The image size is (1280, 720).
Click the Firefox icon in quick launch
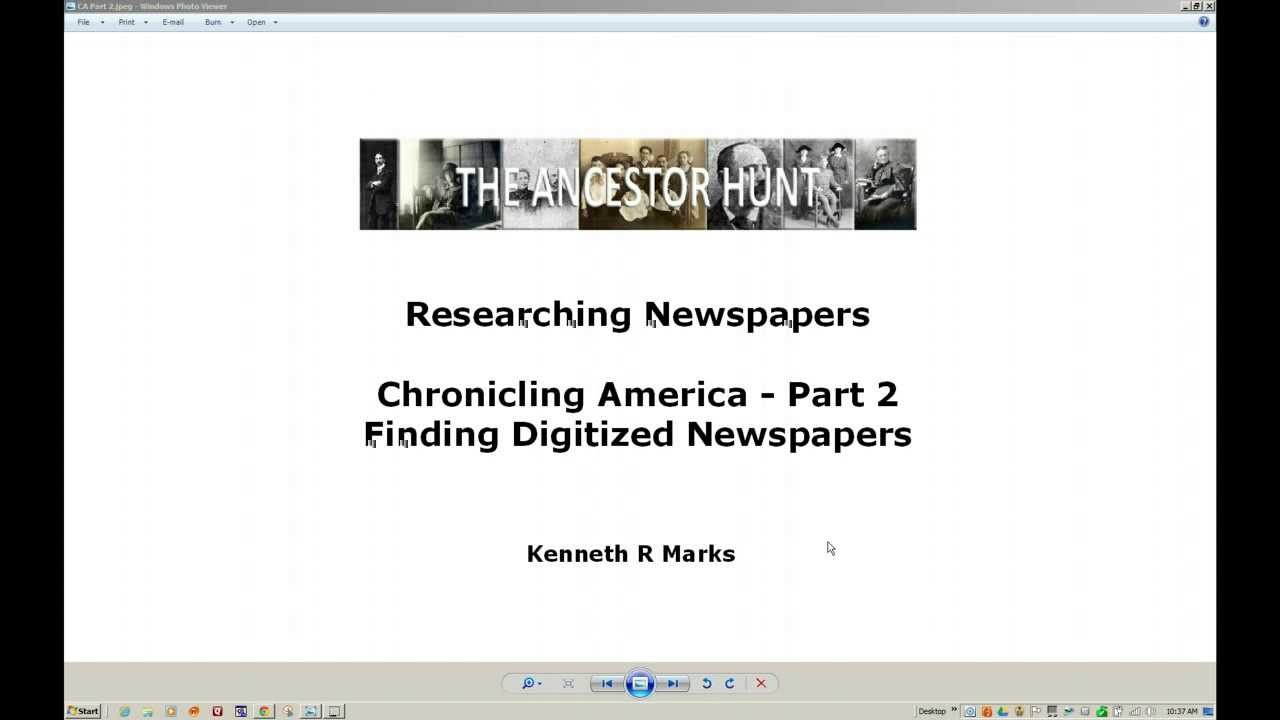194,711
